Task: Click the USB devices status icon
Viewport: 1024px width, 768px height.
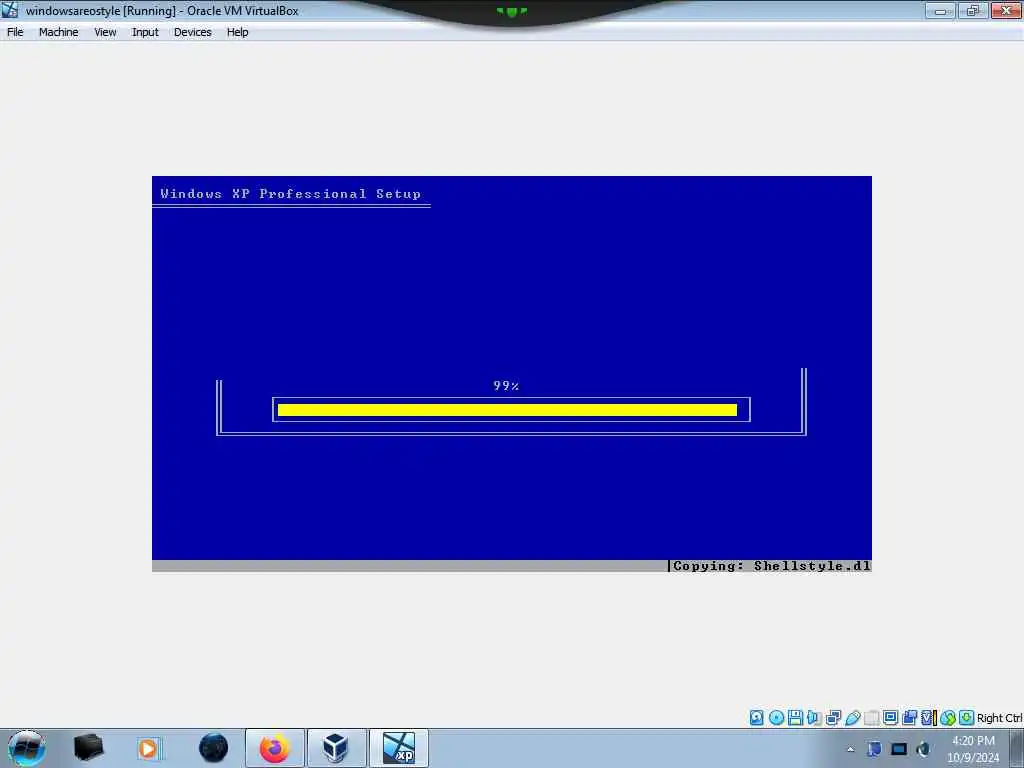Action: (853, 718)
